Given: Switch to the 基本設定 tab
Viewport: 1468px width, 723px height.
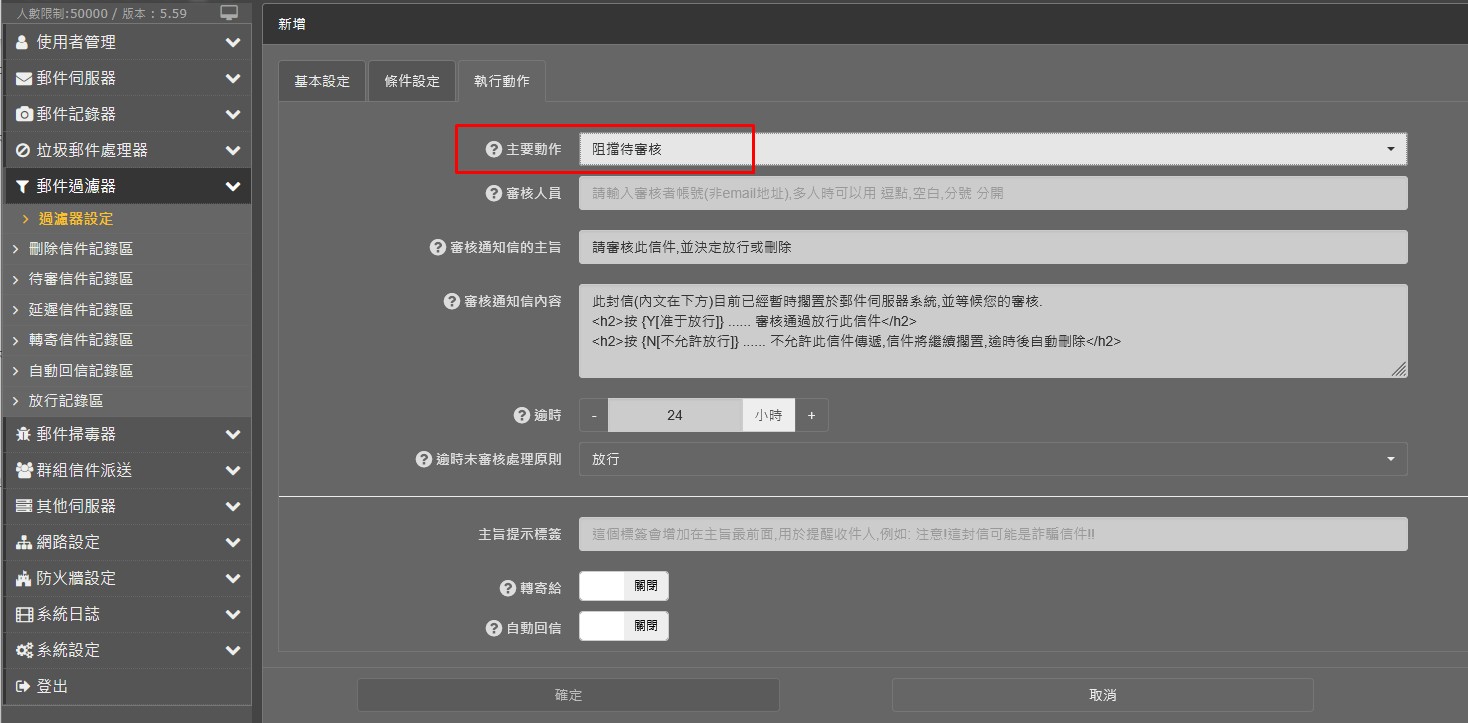Looking at the screenshot, I should click(x=322, y=81).
